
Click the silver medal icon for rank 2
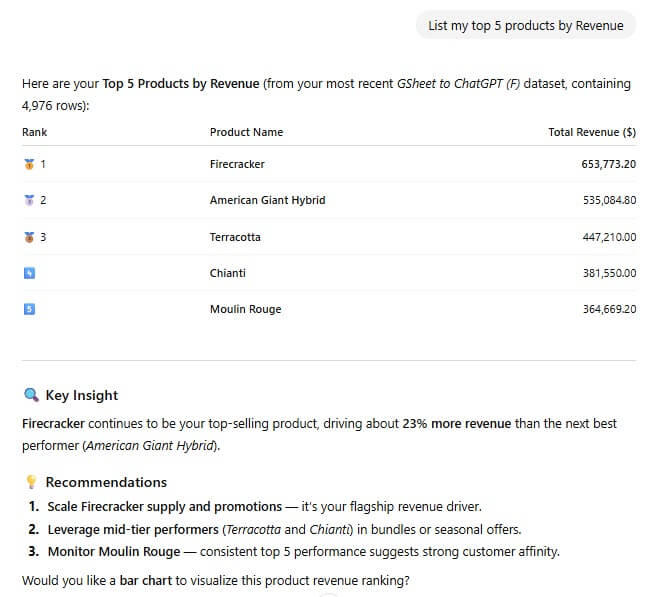[28, 200]
